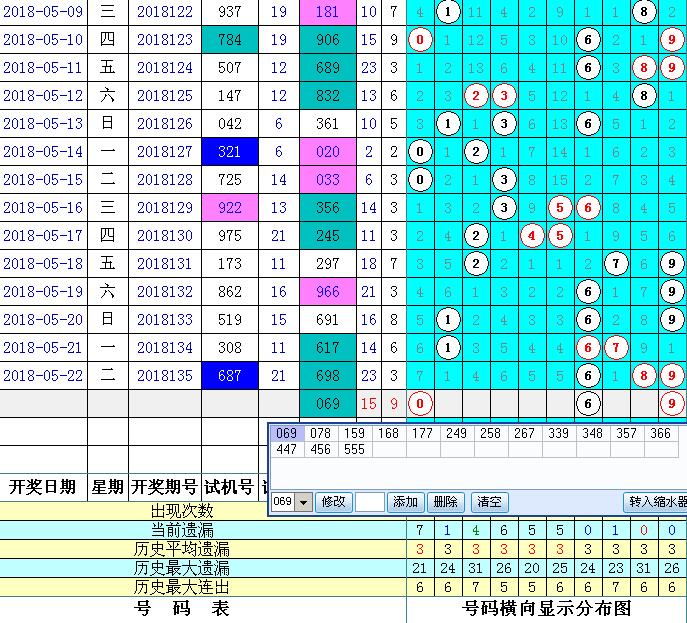Click red circled 6 in the 2018-05-16 row
Screen dimensions: 687x623
point(588,208)
